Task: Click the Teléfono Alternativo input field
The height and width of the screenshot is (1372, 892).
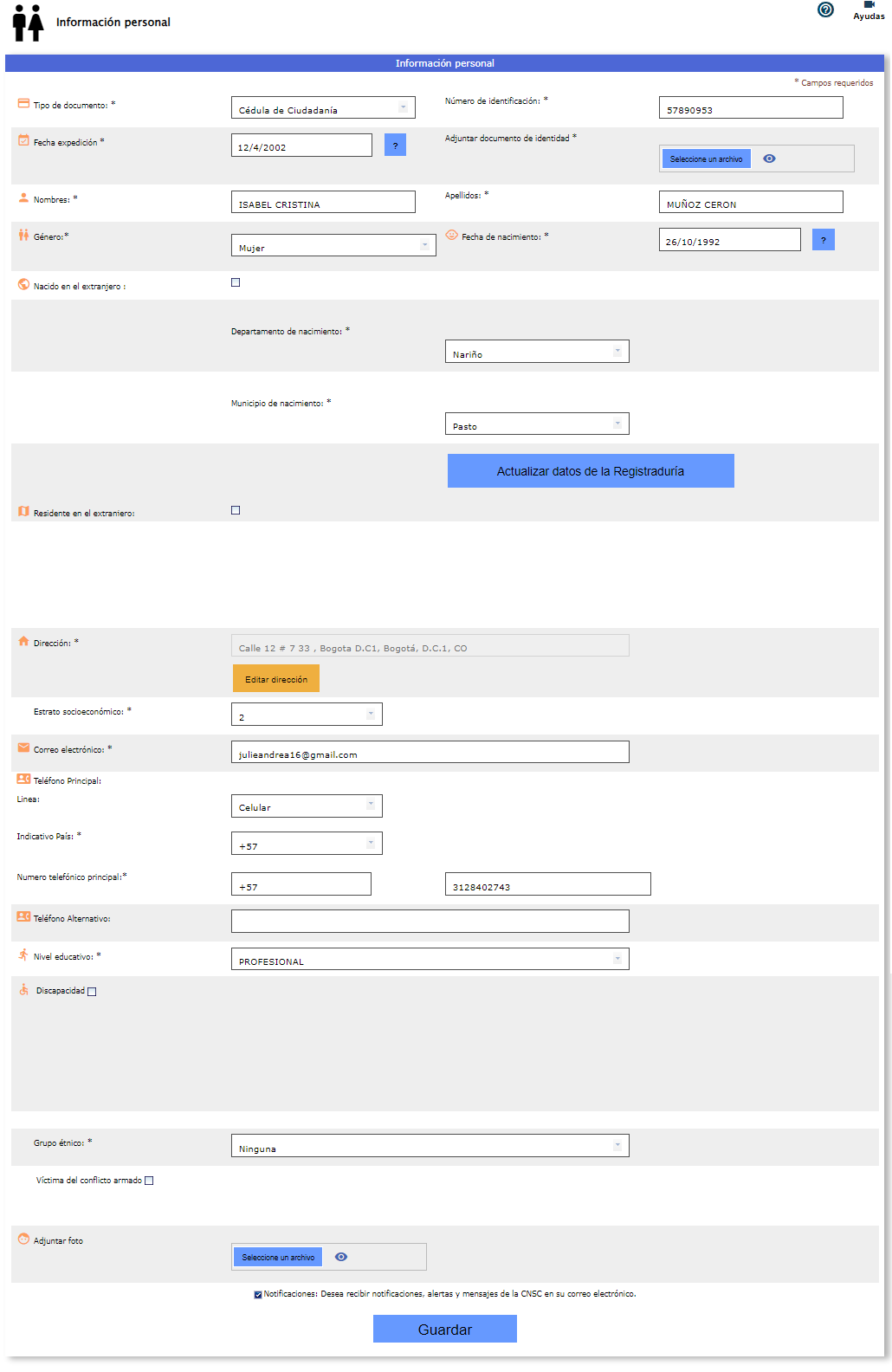Action: [x=430, y=922]
